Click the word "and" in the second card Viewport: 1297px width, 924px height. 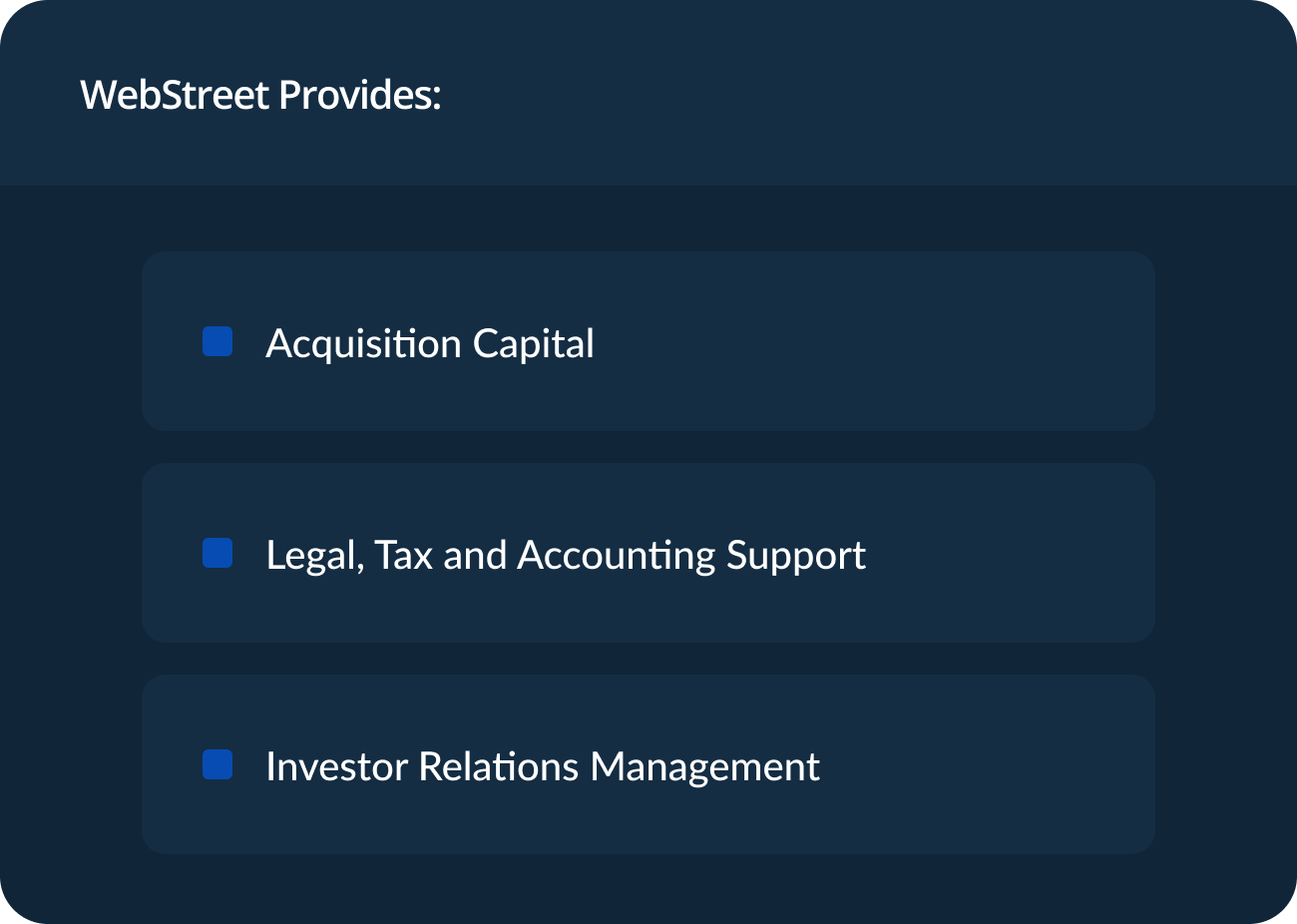(475, 555)
